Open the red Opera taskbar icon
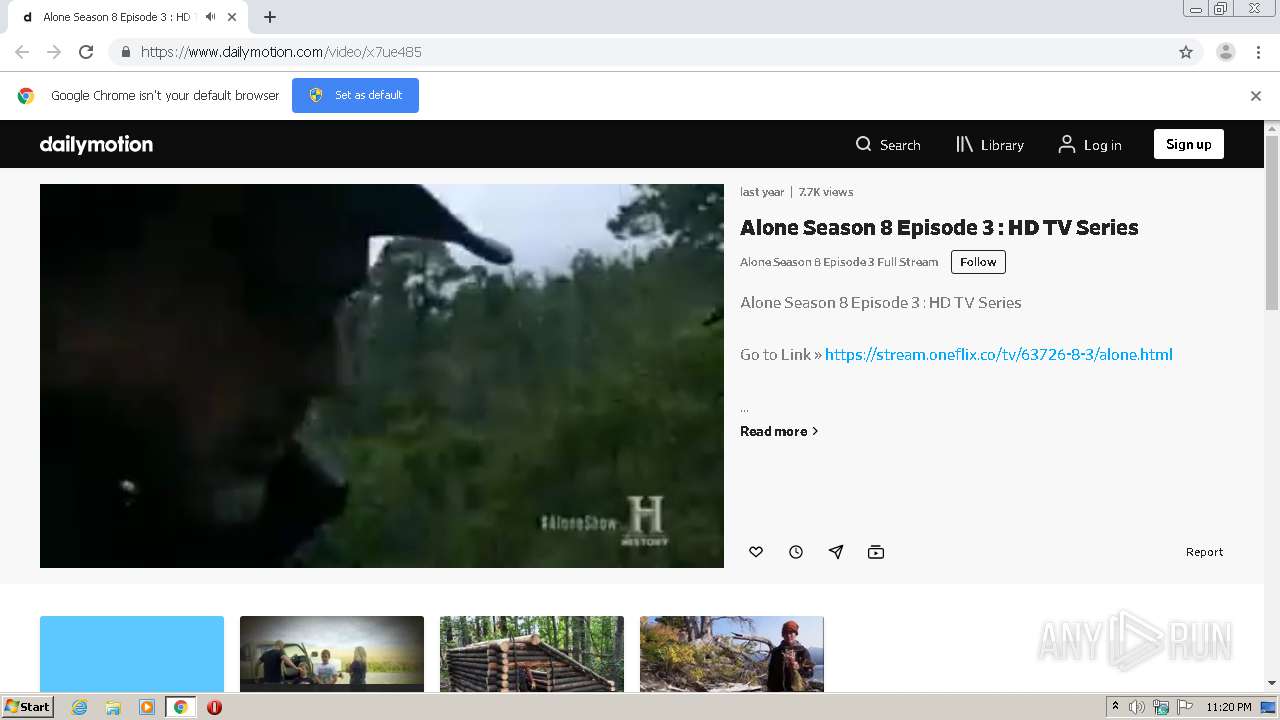 tap(214, 707)
